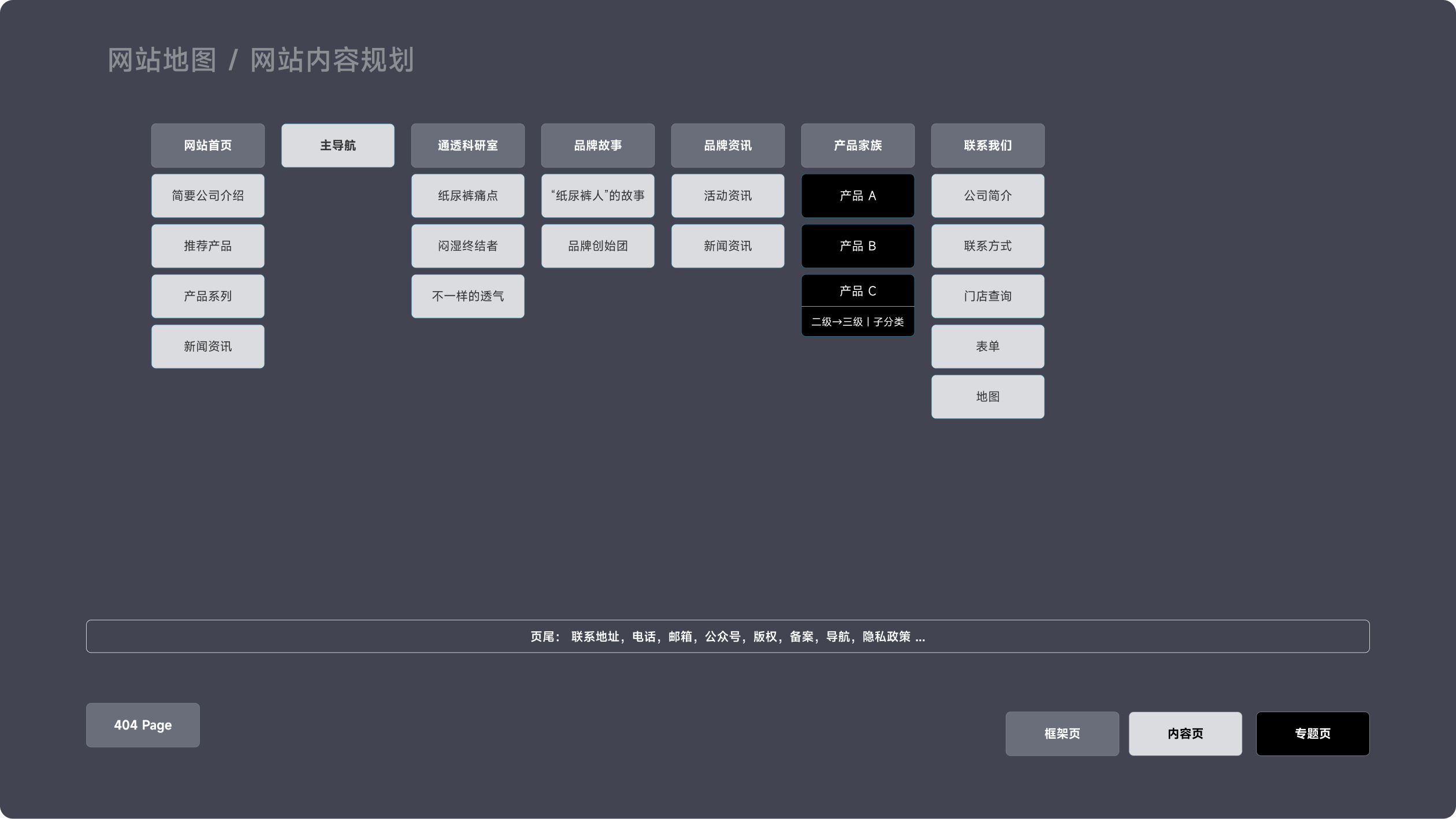This screenshot has height=819, width=1456.
Task: Click the 产品 B black box
Action: coord(857,246)
